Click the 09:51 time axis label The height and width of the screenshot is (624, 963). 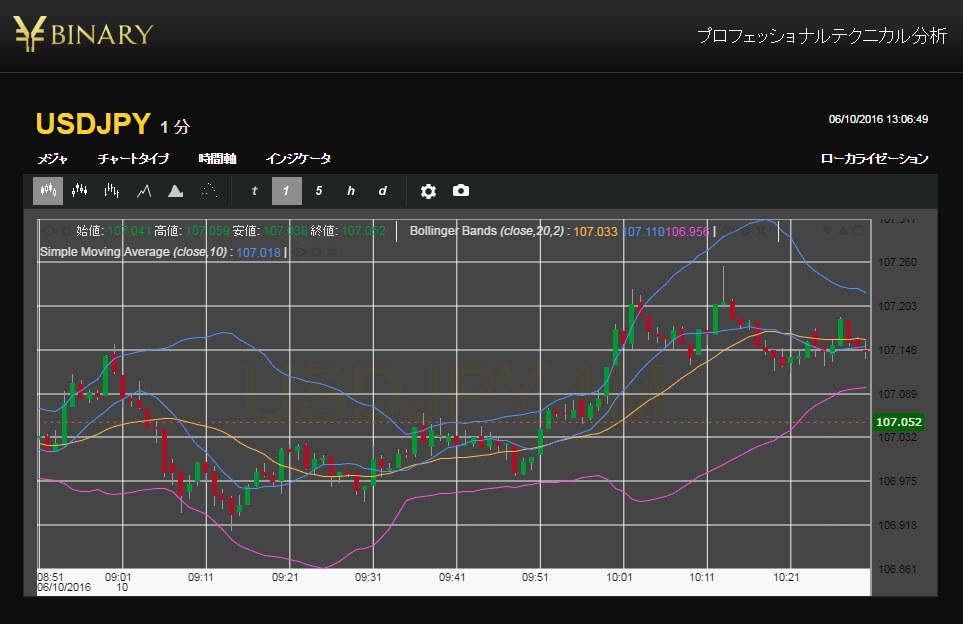[x=535, y=577]
